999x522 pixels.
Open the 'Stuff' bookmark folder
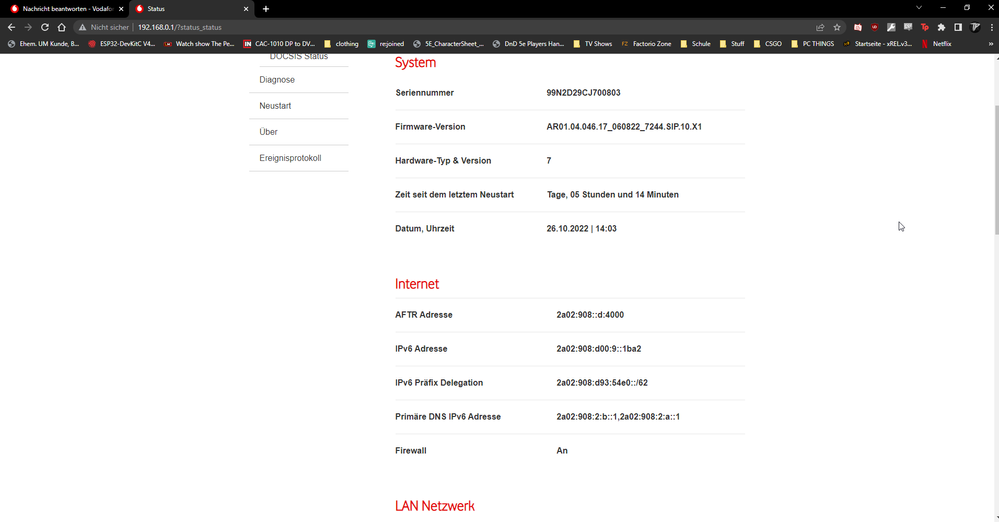tap(731, 44)
